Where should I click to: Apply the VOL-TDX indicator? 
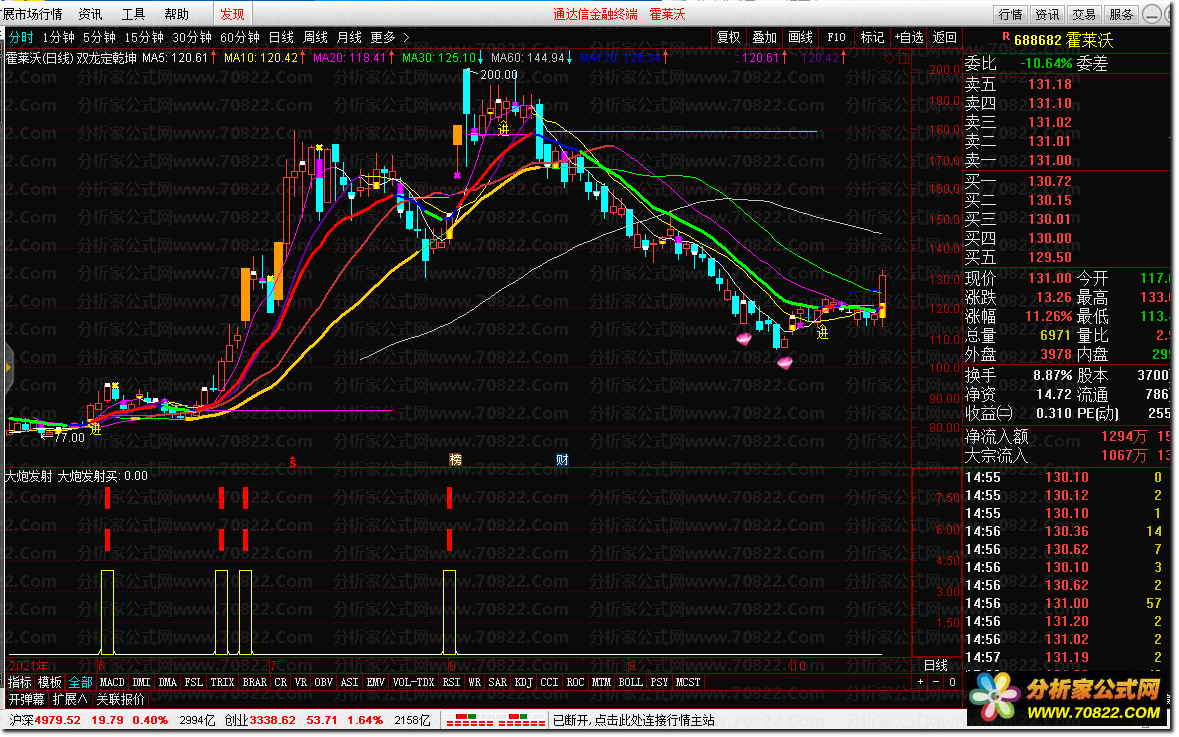pyautogui.click(x=414, y=682)
